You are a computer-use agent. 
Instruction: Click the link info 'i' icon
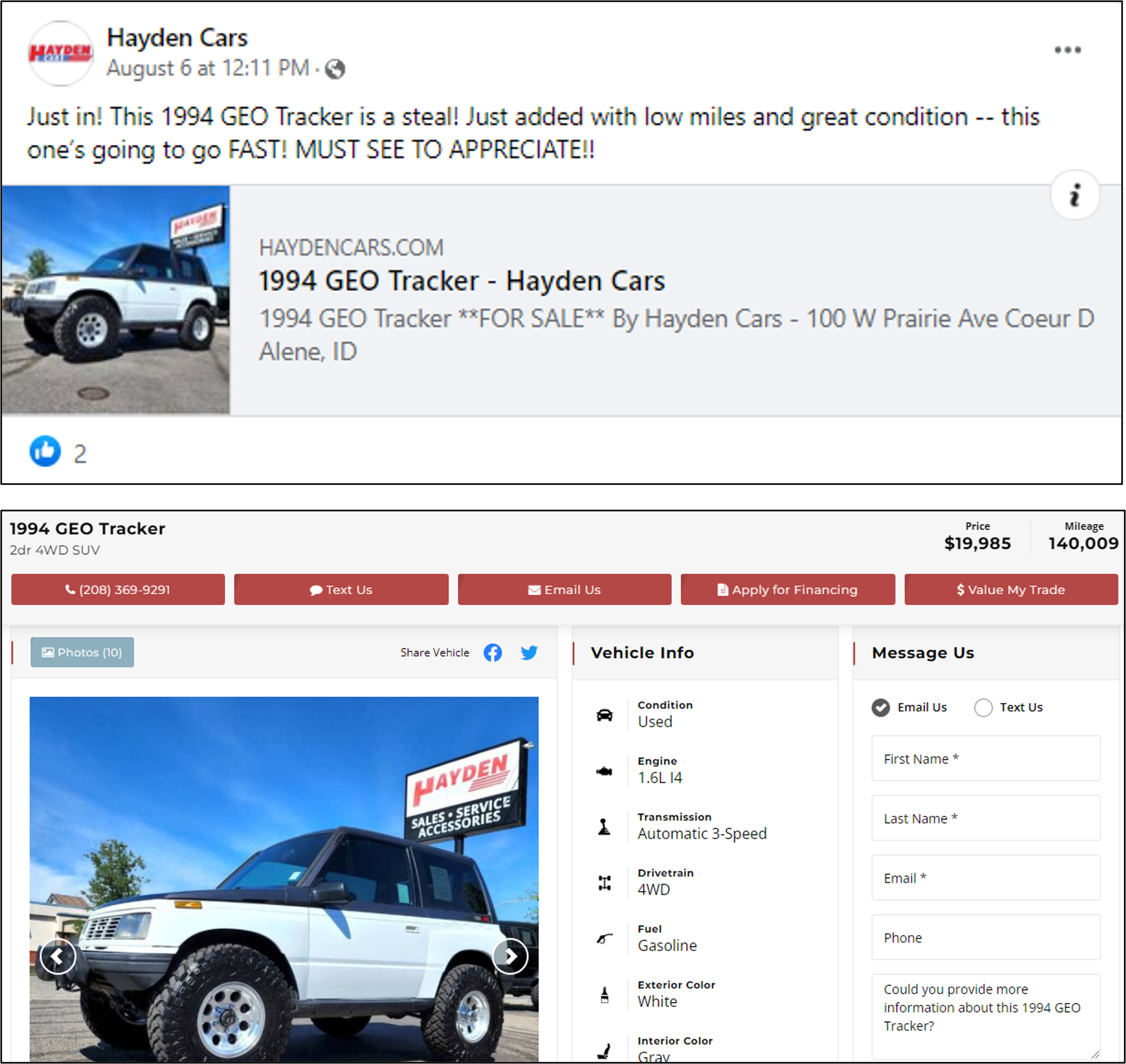tap(1074, 195)
